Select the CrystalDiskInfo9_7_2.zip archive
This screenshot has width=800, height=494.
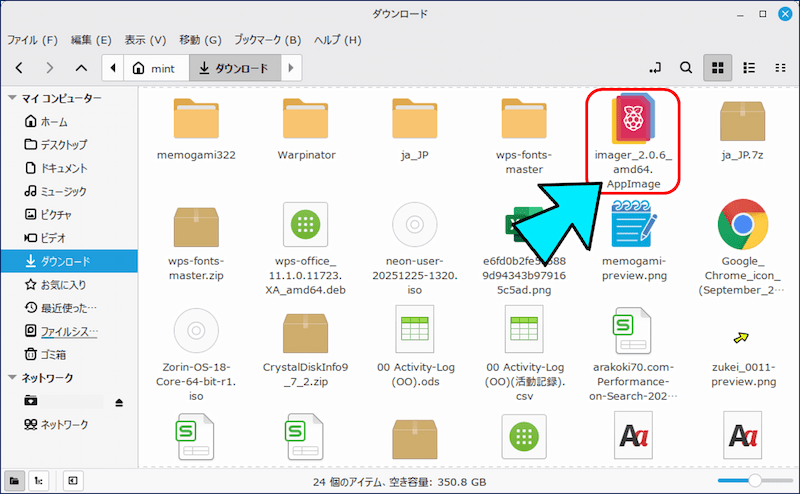[x=306, y=349]
